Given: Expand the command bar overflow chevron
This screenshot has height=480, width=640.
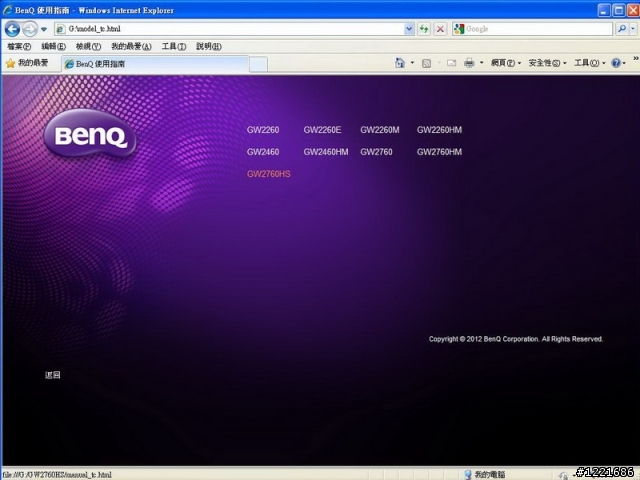Looking at the screenshot, I should point(636,59).
